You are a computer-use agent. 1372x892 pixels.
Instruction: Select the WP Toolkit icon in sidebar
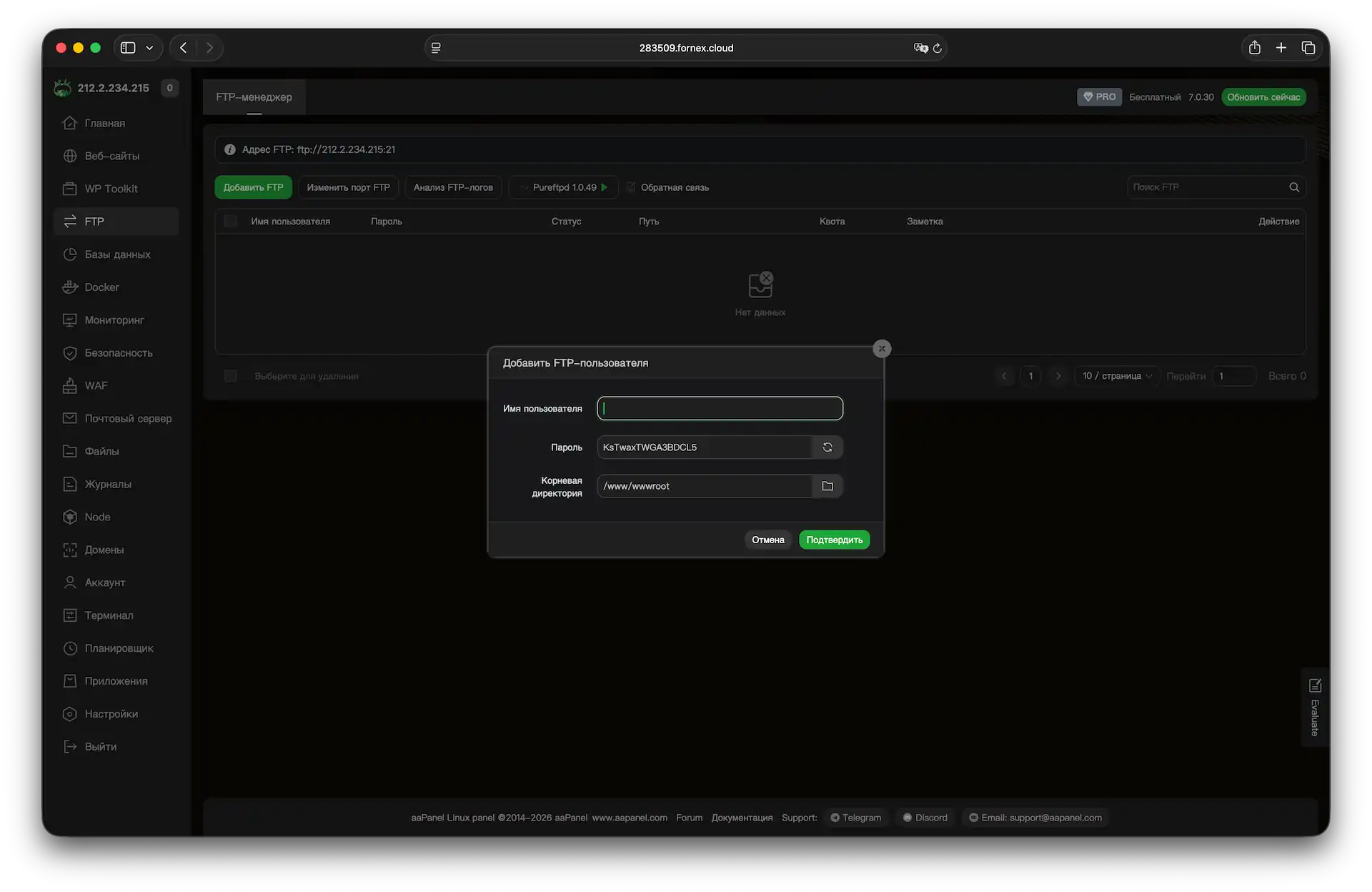point(69,188)
